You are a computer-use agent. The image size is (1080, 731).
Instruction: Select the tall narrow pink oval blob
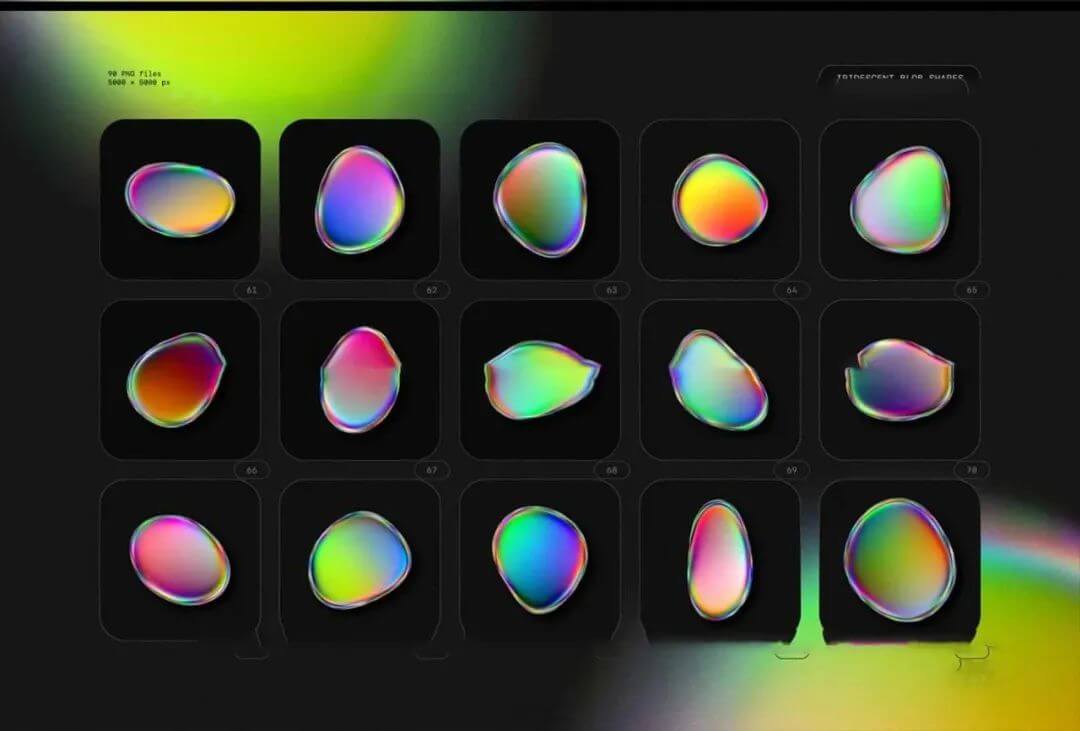[x=719, y=560]
